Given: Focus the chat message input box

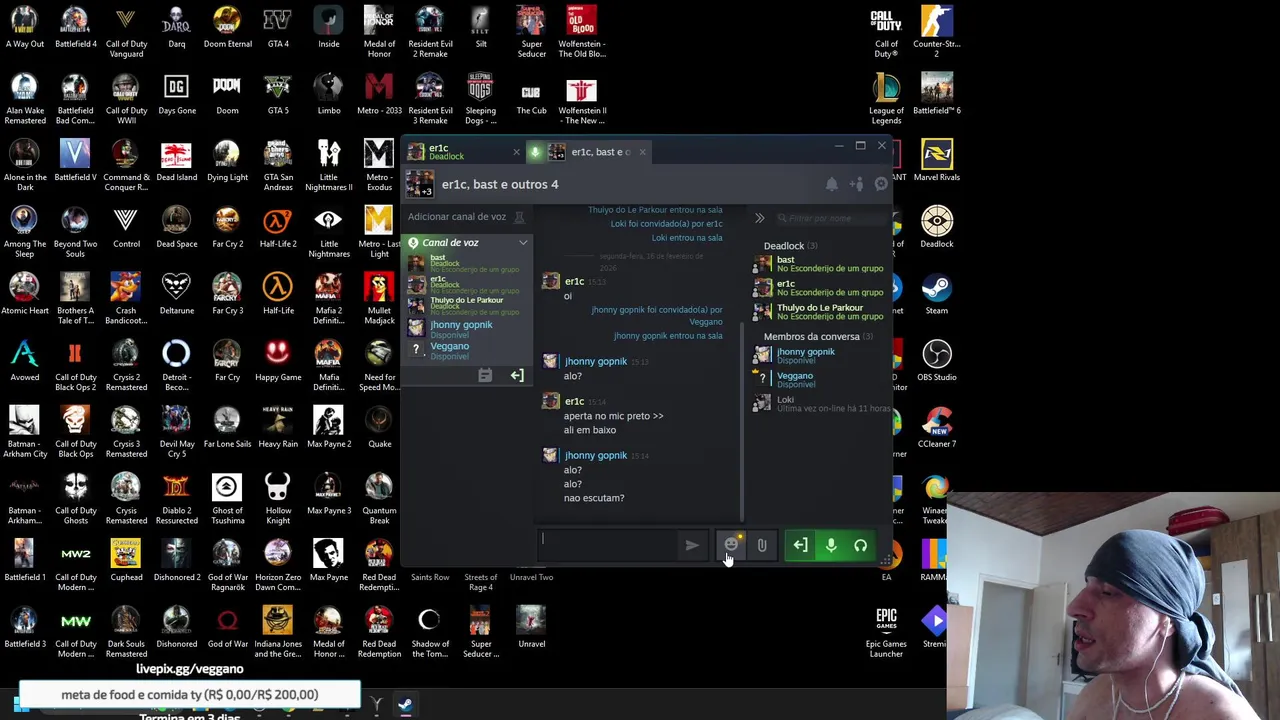Looking at the screenshot, I should pos(608,545).
